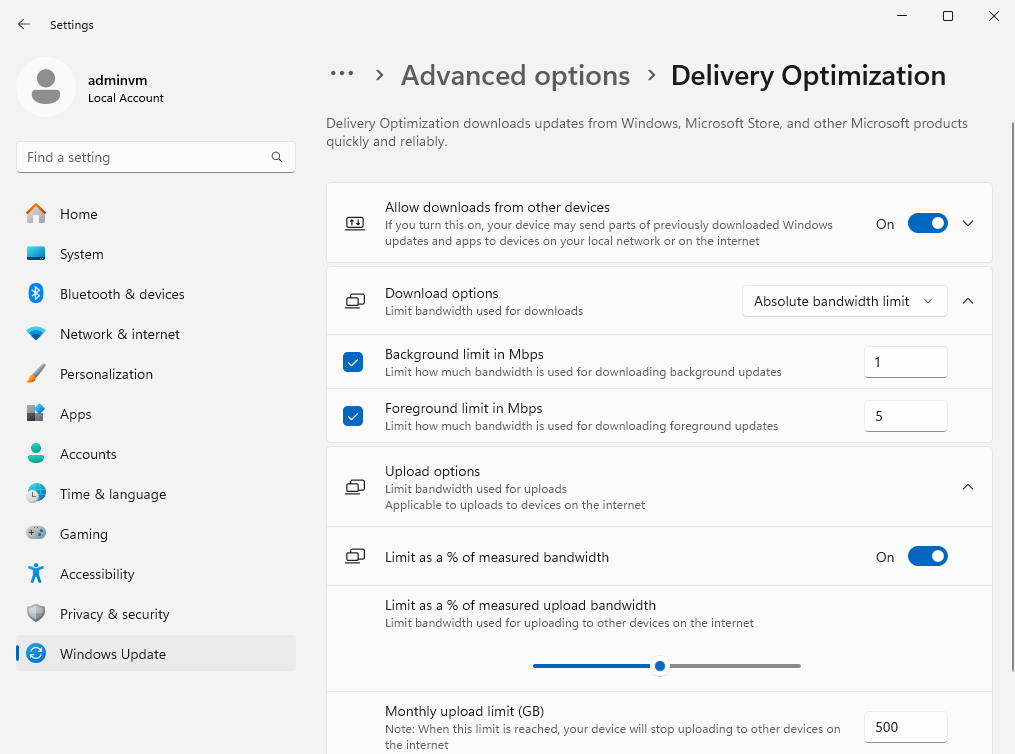Image resolution: width=1015 pixels, height=754 pixels.
Task: Select Gaming in sidebar
Action: point(156,535)
